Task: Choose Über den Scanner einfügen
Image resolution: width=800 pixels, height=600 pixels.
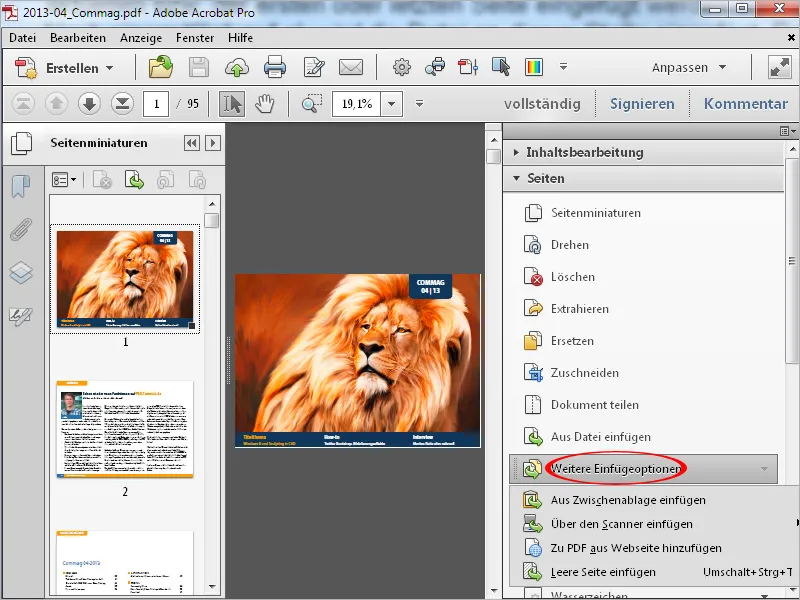Action: click(654, 524)
